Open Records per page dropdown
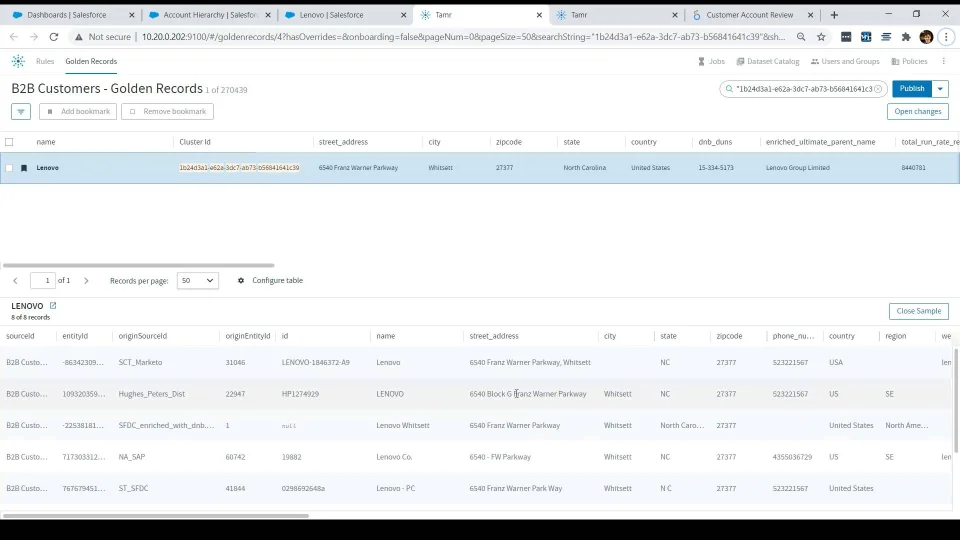 pos(198,280)
